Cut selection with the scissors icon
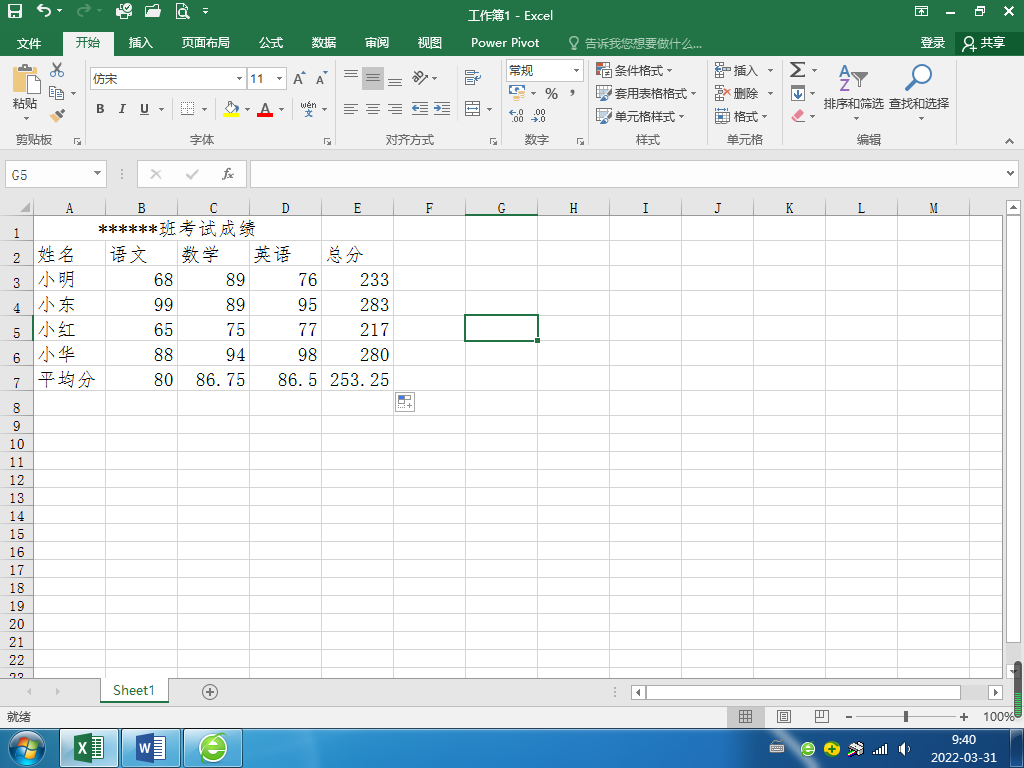The image size is (1024, 768). point(57,70)
